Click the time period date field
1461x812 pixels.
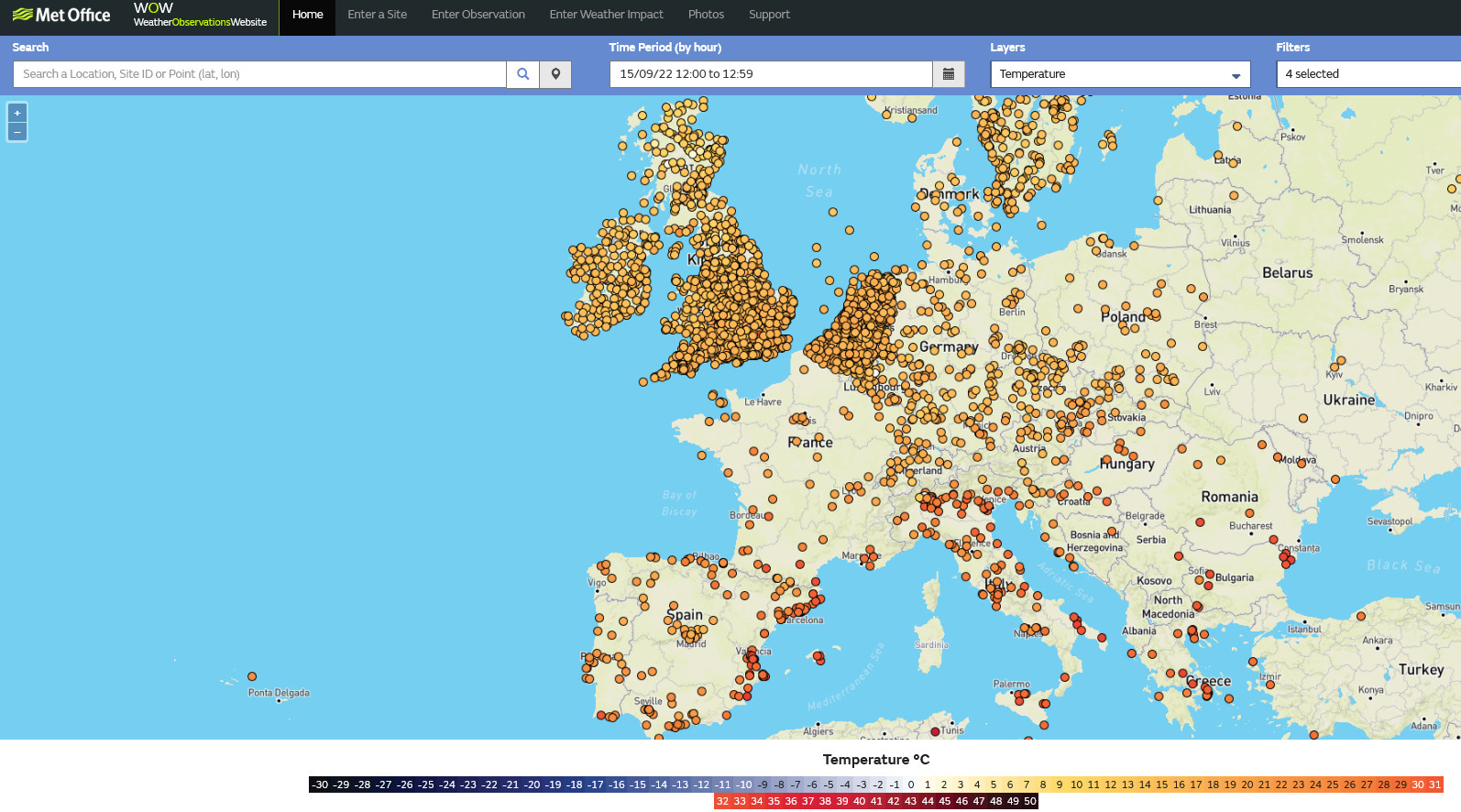point(770,74)
